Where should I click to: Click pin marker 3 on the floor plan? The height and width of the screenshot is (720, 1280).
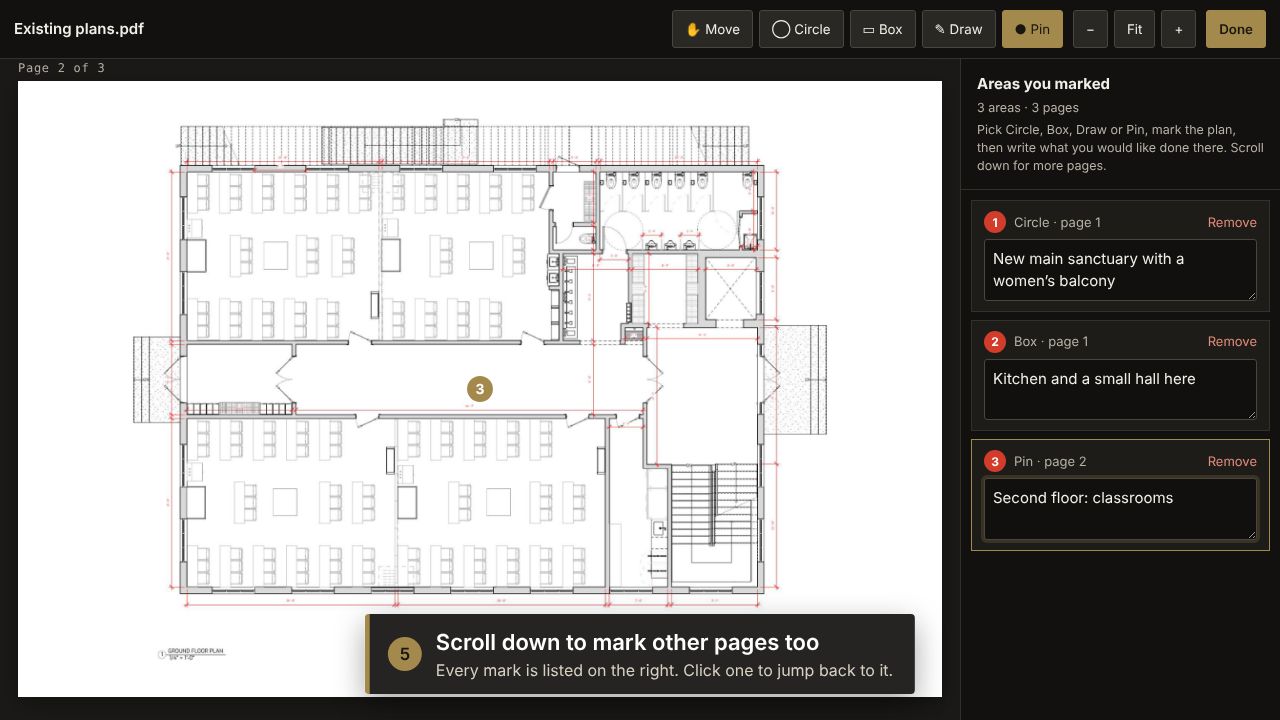[480, 389]
